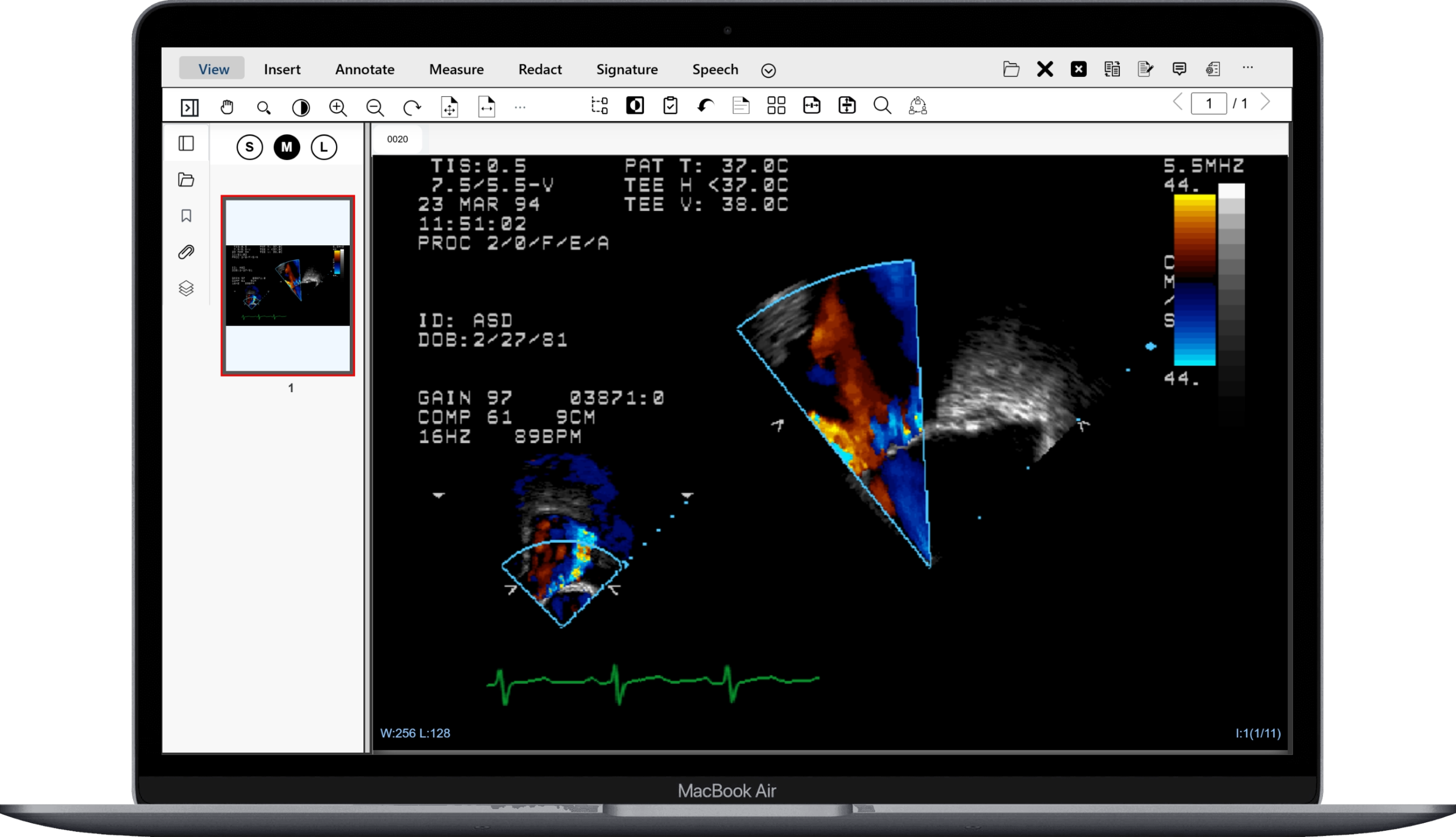This screenshot has width=1456, height=837.
Task: Open the bookmarks sidebar panel
Action: 186,216
